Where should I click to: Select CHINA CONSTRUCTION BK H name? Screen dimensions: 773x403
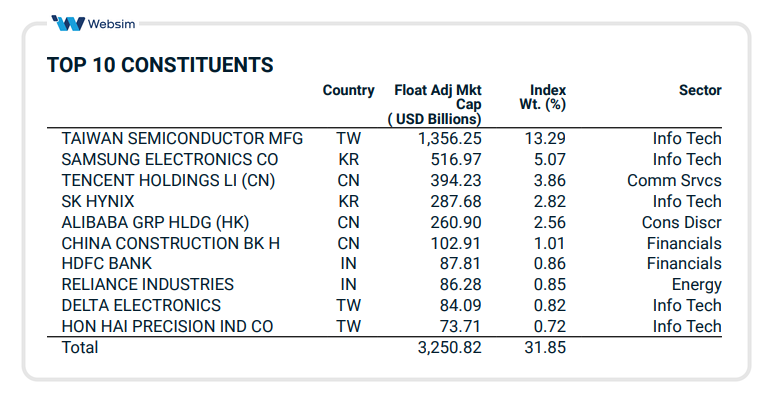[x=167, y=243]
